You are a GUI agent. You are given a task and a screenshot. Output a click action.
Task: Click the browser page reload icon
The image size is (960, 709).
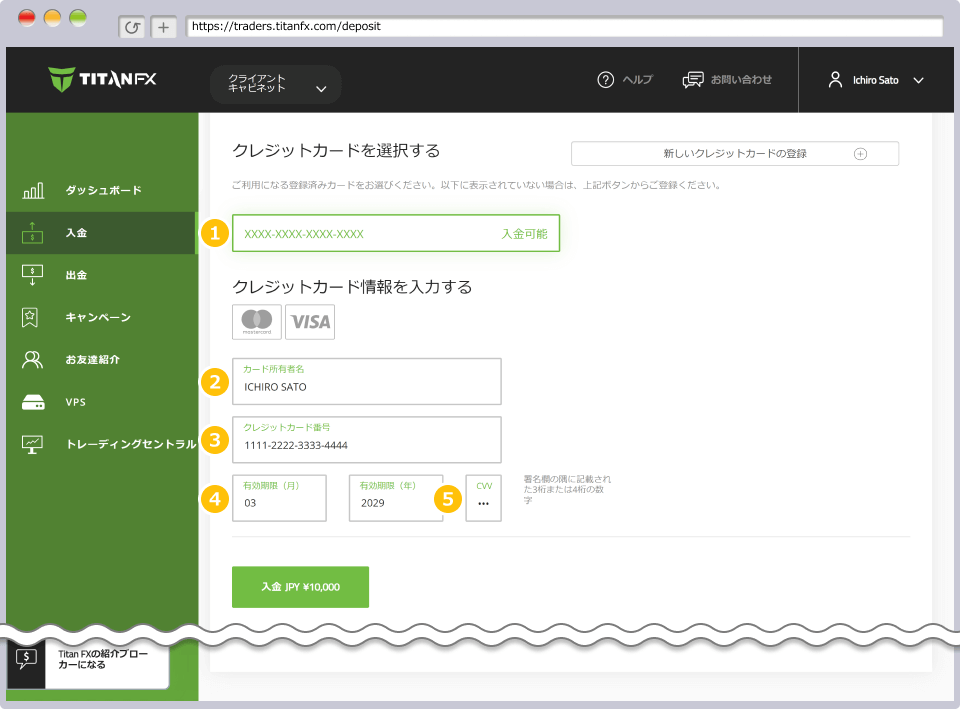(132, 27)
